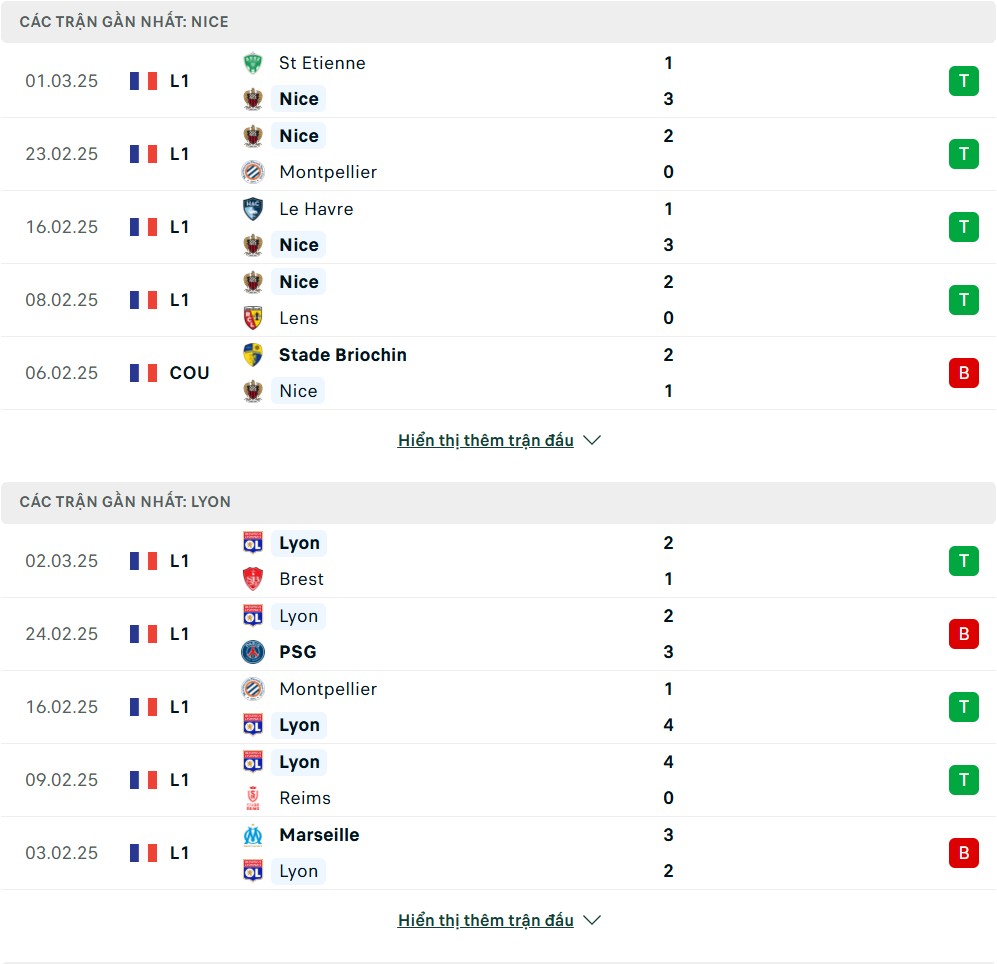Click the green T badge for Lyon vs Brest
Screen dimensions: 997x964
(963, 561)
